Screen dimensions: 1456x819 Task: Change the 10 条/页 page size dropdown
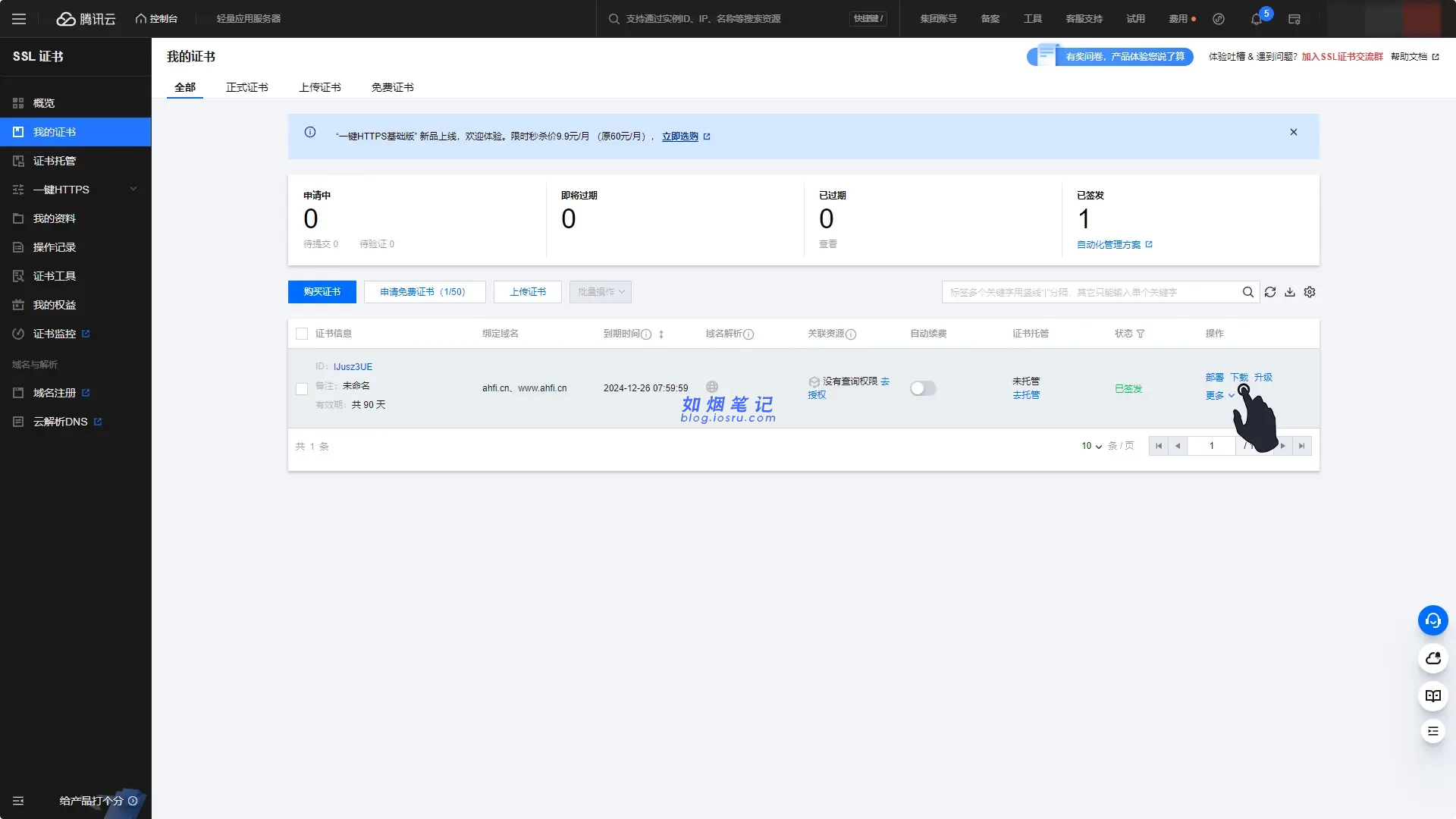coord(1092,446)
